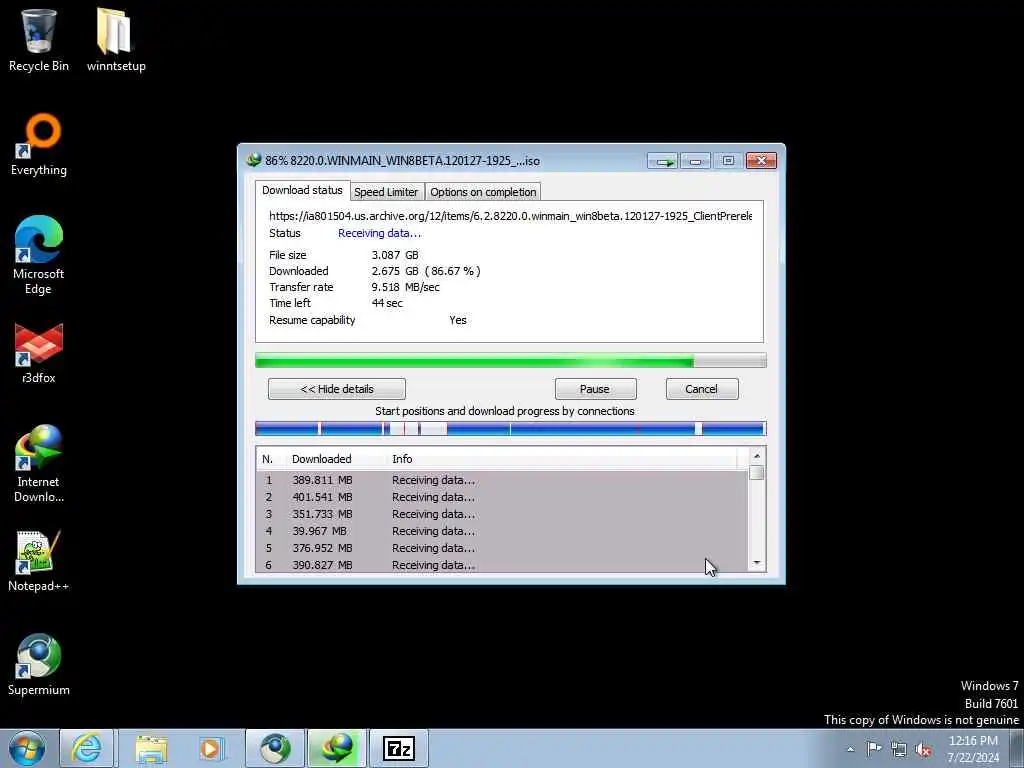Launch Internet Explorer from the taskbar
The width and height of the screenshot is (1024, 768).
tap(87, 748)
